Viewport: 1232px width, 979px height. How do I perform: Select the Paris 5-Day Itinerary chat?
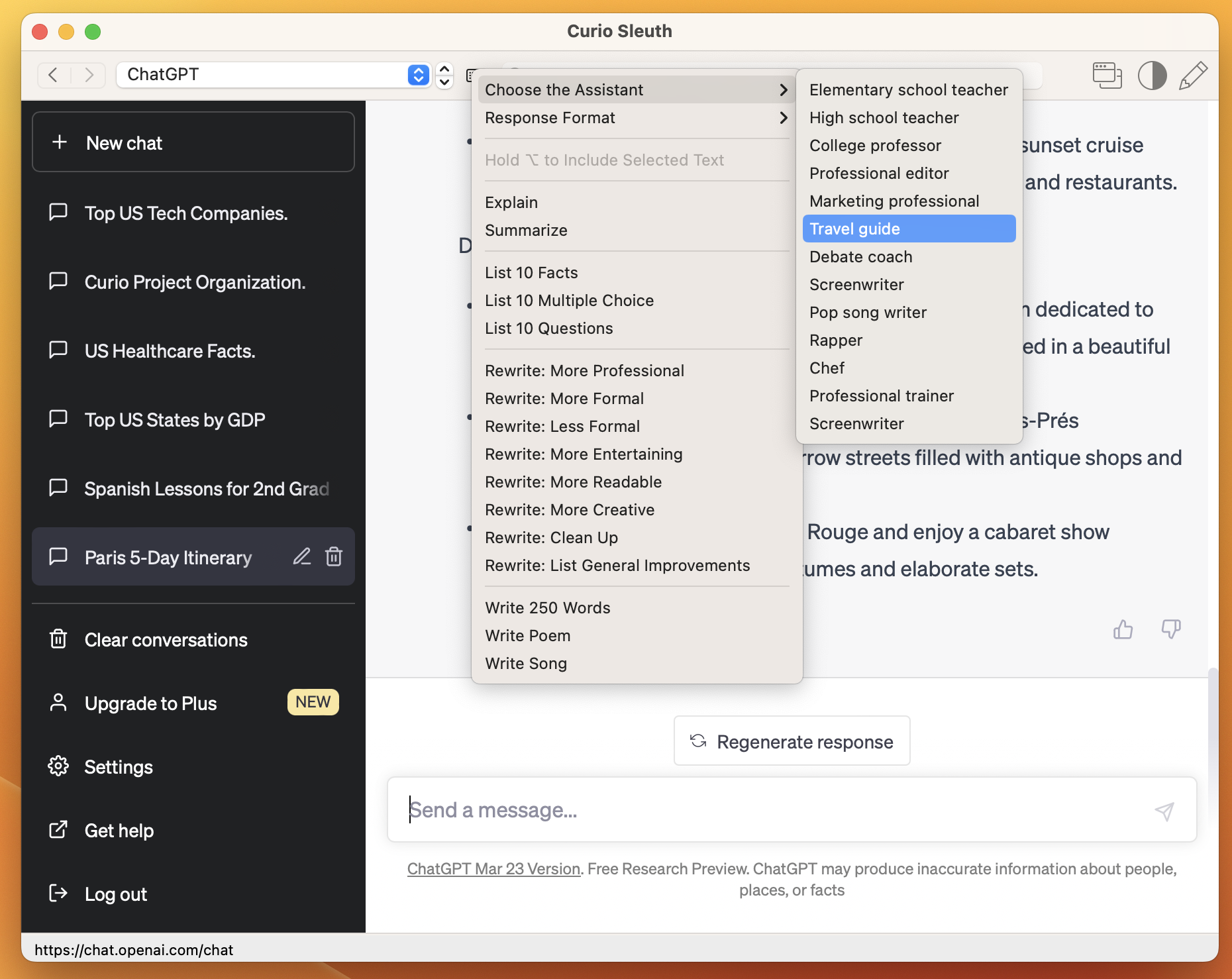(193, 557)
